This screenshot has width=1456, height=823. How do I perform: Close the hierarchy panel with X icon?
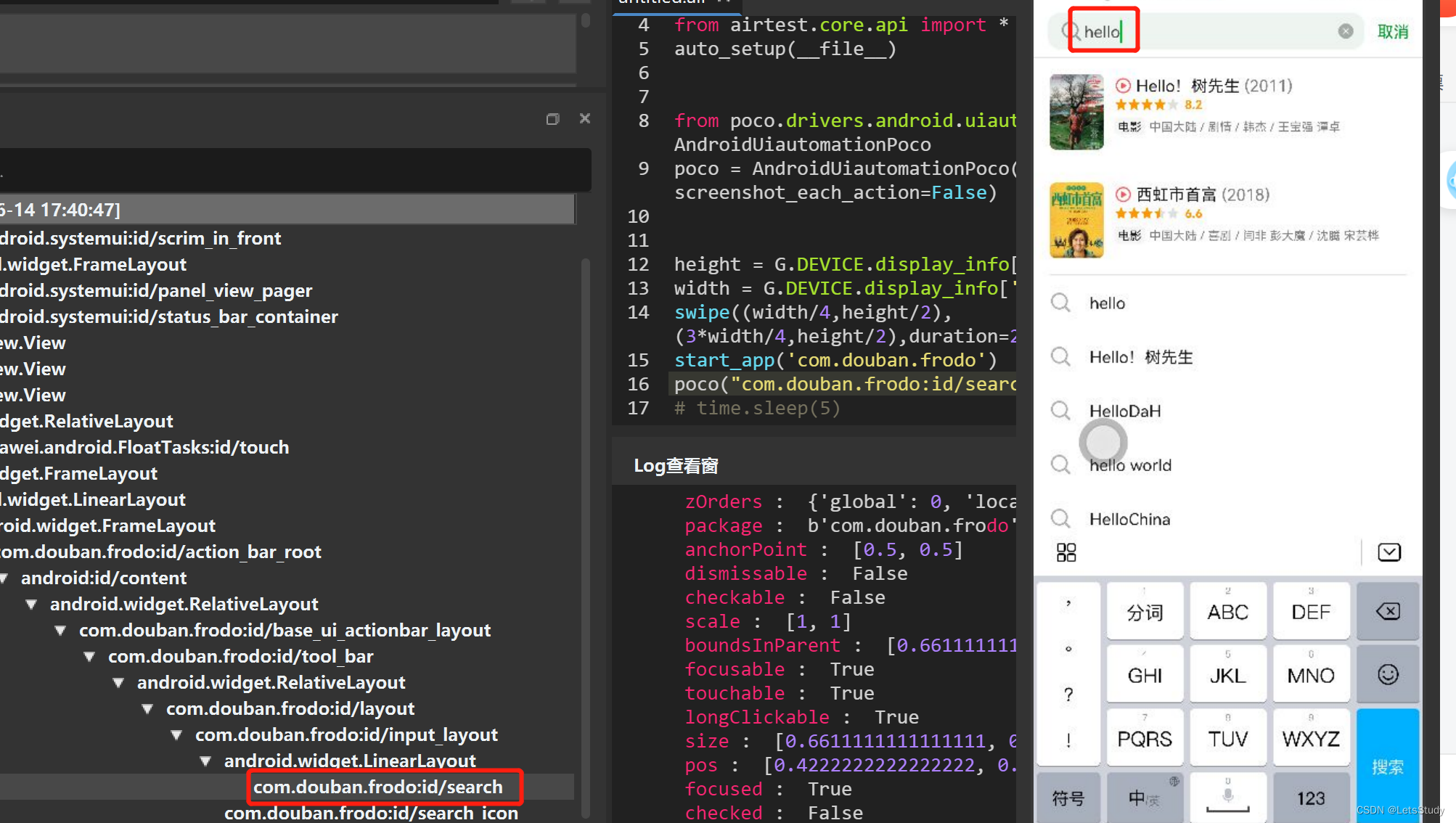[585, 118]
